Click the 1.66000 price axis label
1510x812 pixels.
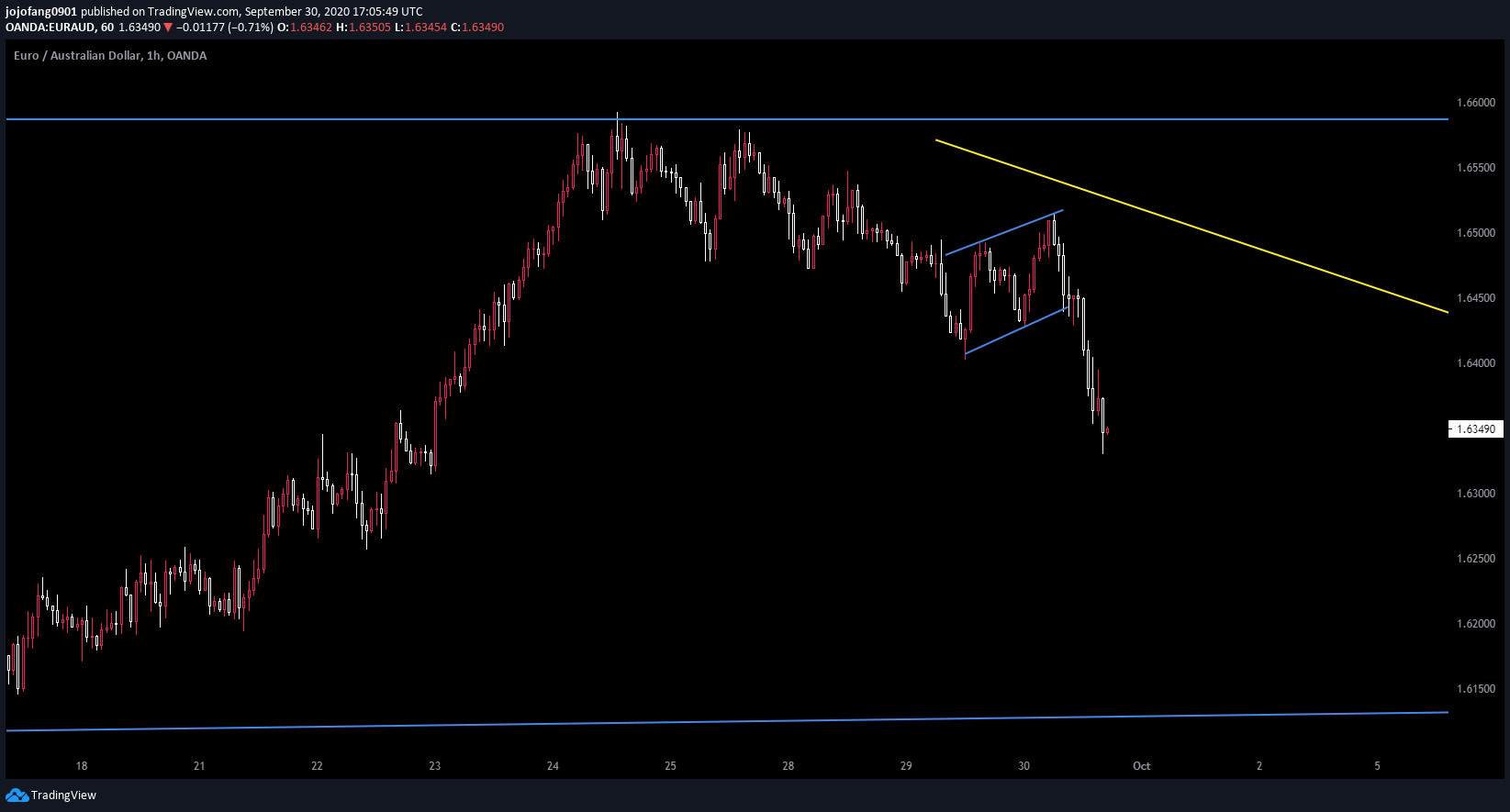point(1476,103)
